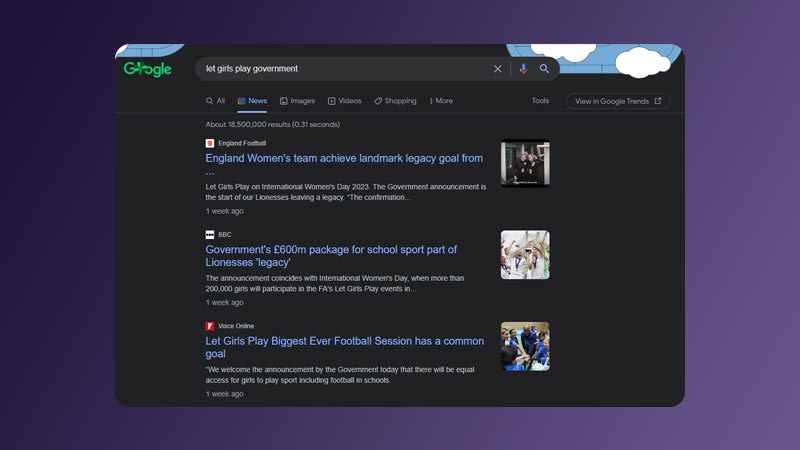Screen dimensions: 800x450
Task: Open Government's £600m package BBC article
Action: (331, 256)
